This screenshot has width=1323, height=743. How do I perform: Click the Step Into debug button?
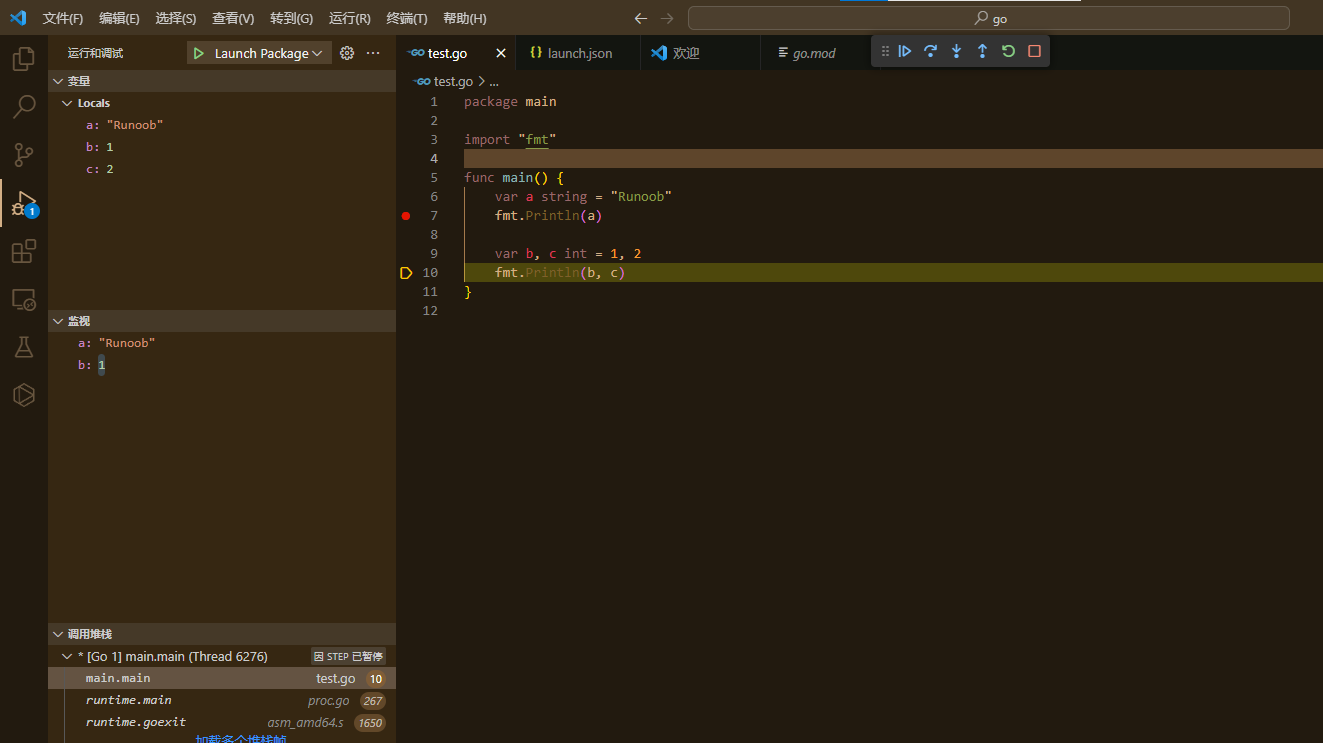(x=956, y=51)
